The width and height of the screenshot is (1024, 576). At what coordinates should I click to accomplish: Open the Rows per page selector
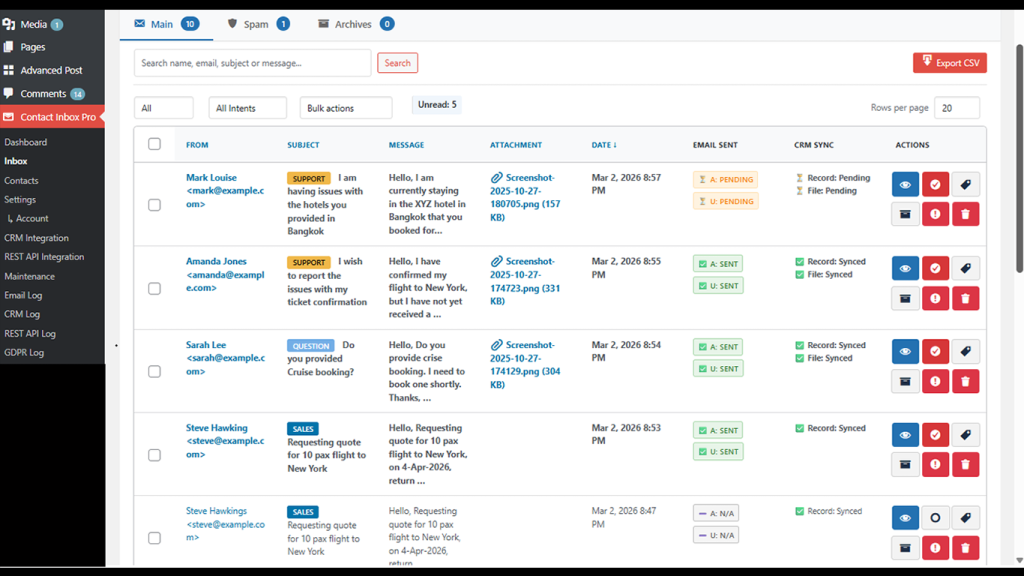[x=958, y=108]
